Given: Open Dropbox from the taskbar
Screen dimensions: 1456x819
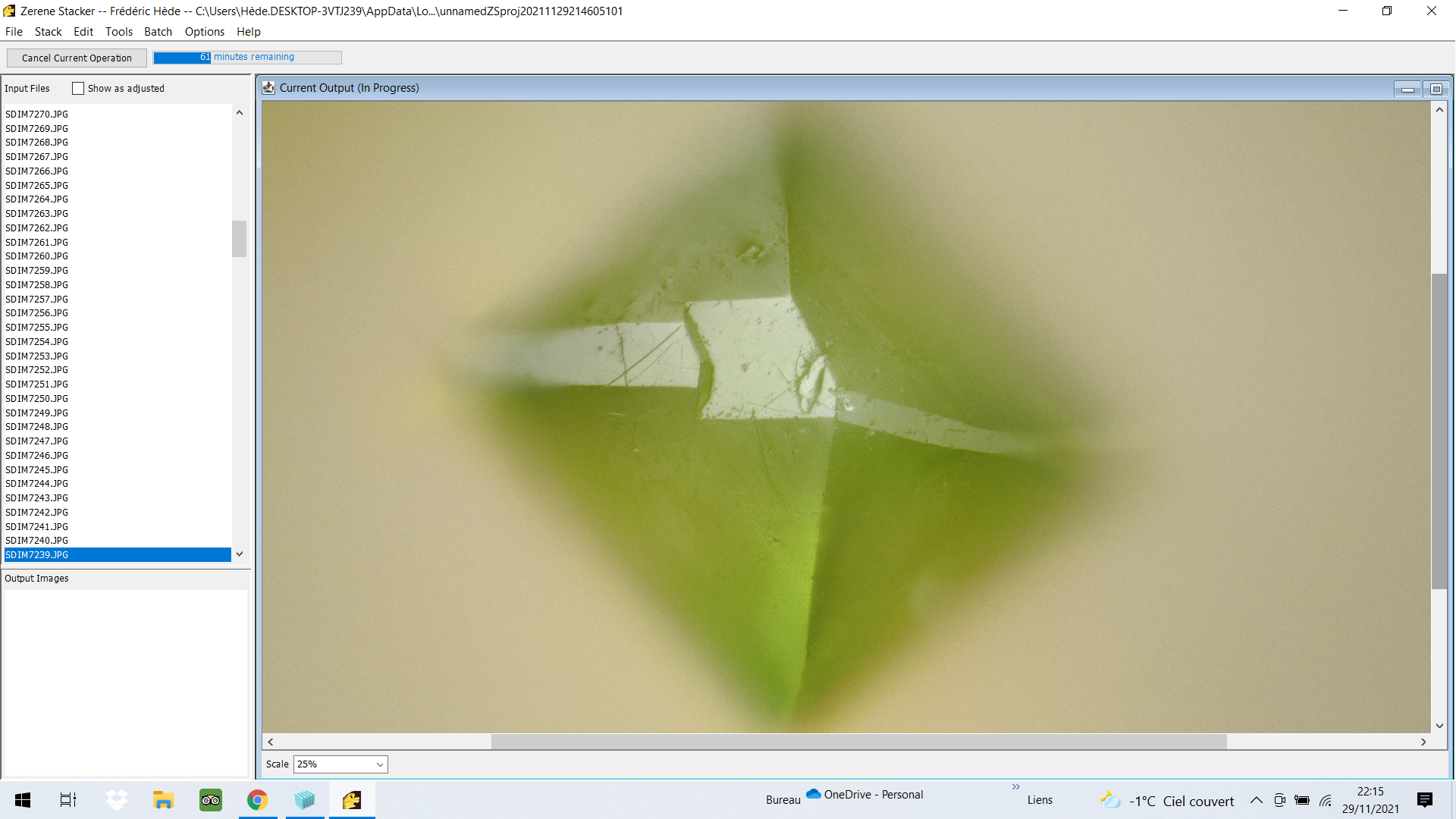Looking at the screenshot, I should coord(116,800).
